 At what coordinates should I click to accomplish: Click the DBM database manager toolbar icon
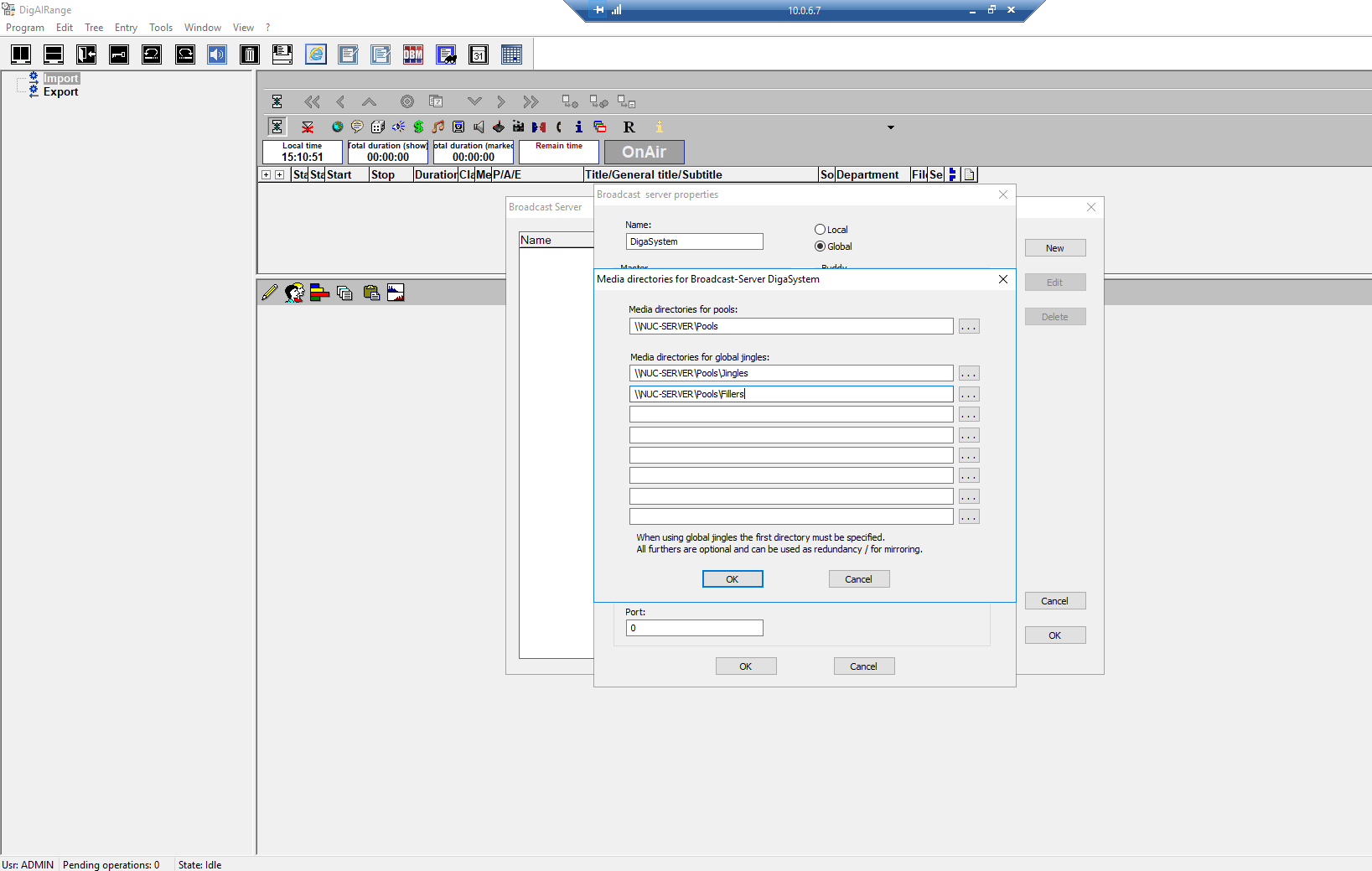tap(413, 55)
